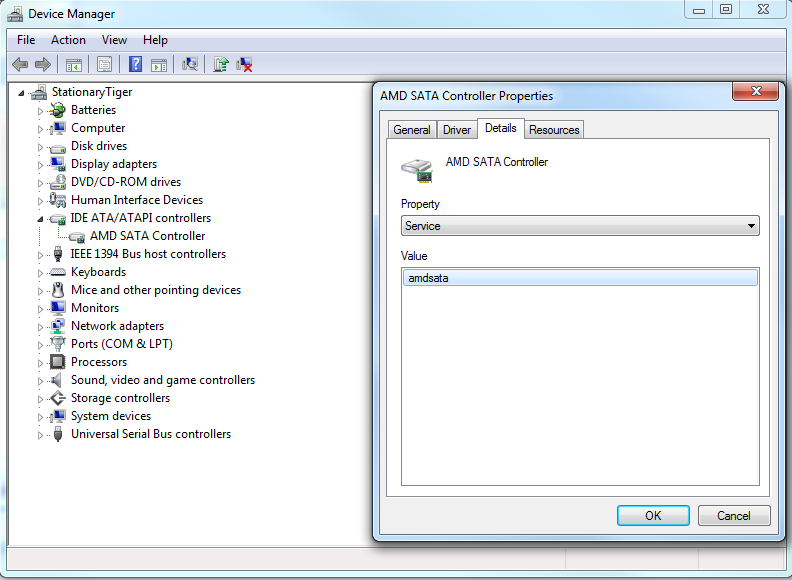This screenshot has height=580, width=792.
Task: Click the Batteries category icon
Action: (x=58, y=110)
